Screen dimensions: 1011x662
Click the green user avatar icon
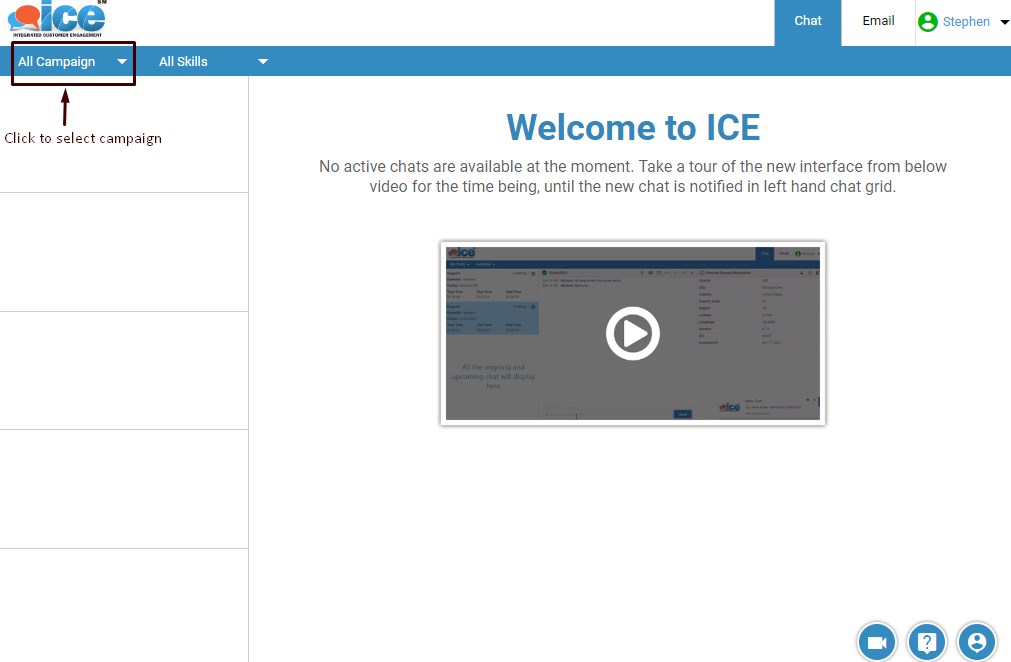(928, 22)
